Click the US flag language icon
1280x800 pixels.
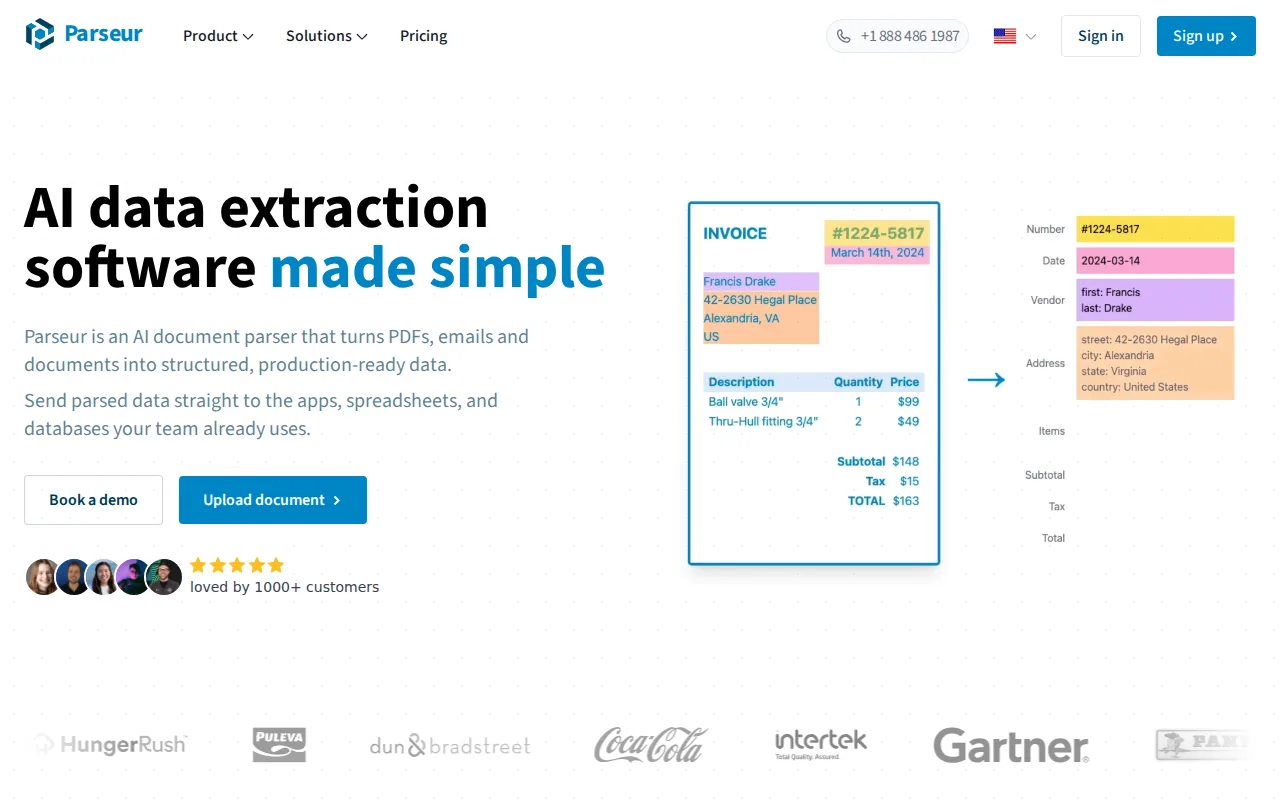pos(1005,36)
